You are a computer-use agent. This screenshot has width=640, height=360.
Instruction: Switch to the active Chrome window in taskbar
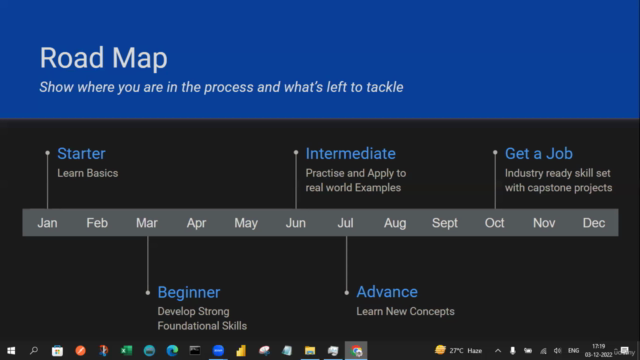click(356, 351)
